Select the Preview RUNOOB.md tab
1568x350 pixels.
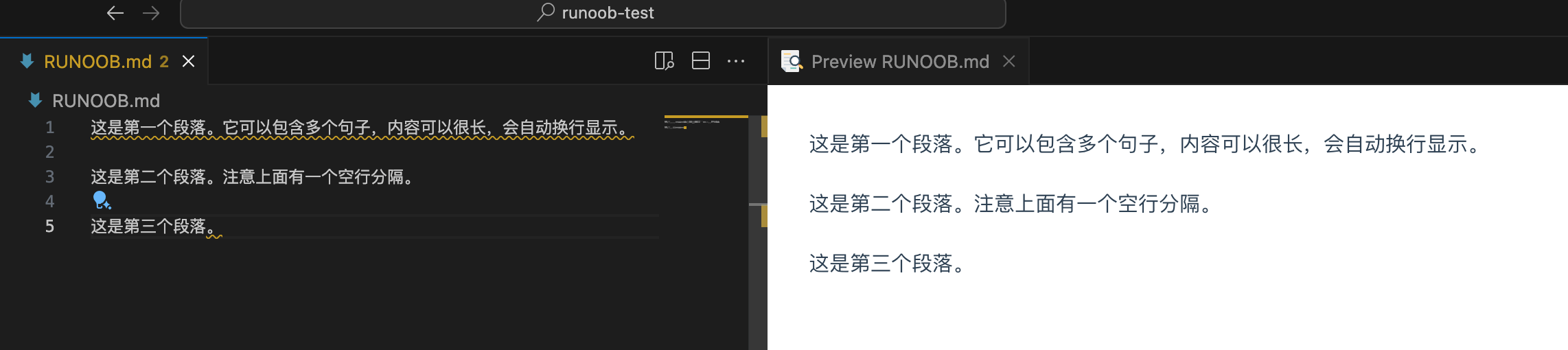pos(899,62)
